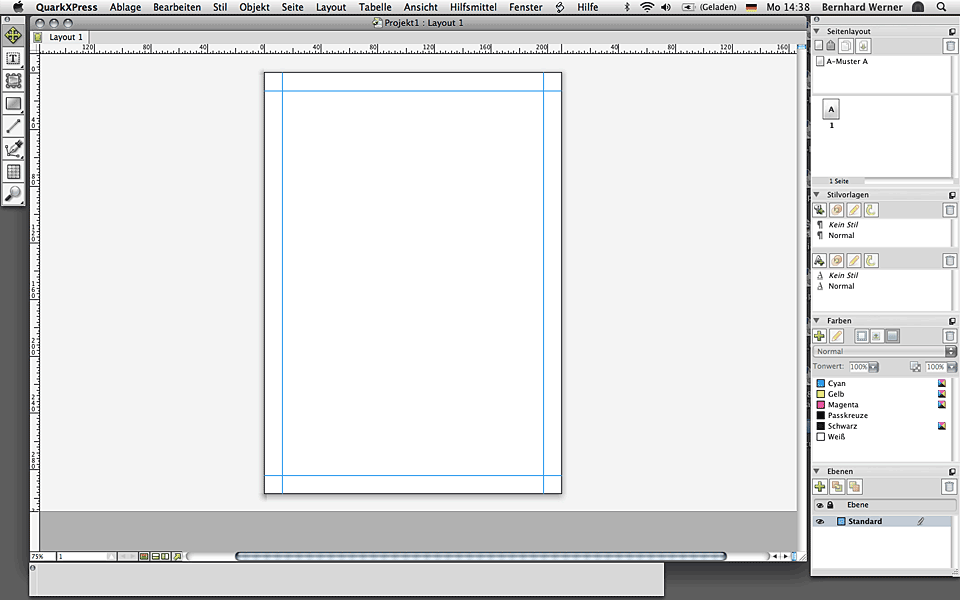960x600 pixels.
Task: Collapse the Farben panel triangle
Action: coord(817,320)
